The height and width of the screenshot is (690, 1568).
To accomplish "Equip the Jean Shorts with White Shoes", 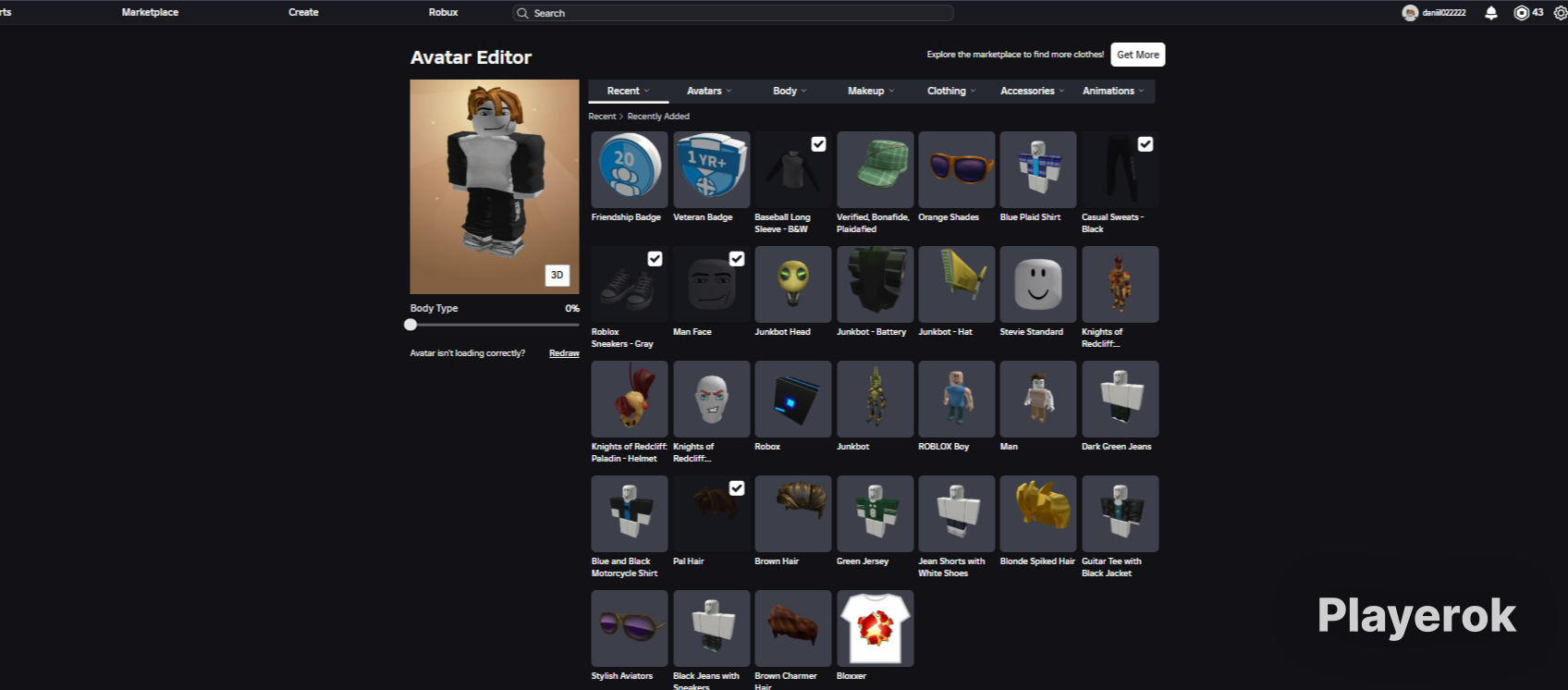I will pyautogui.click(x=957, y=513).
